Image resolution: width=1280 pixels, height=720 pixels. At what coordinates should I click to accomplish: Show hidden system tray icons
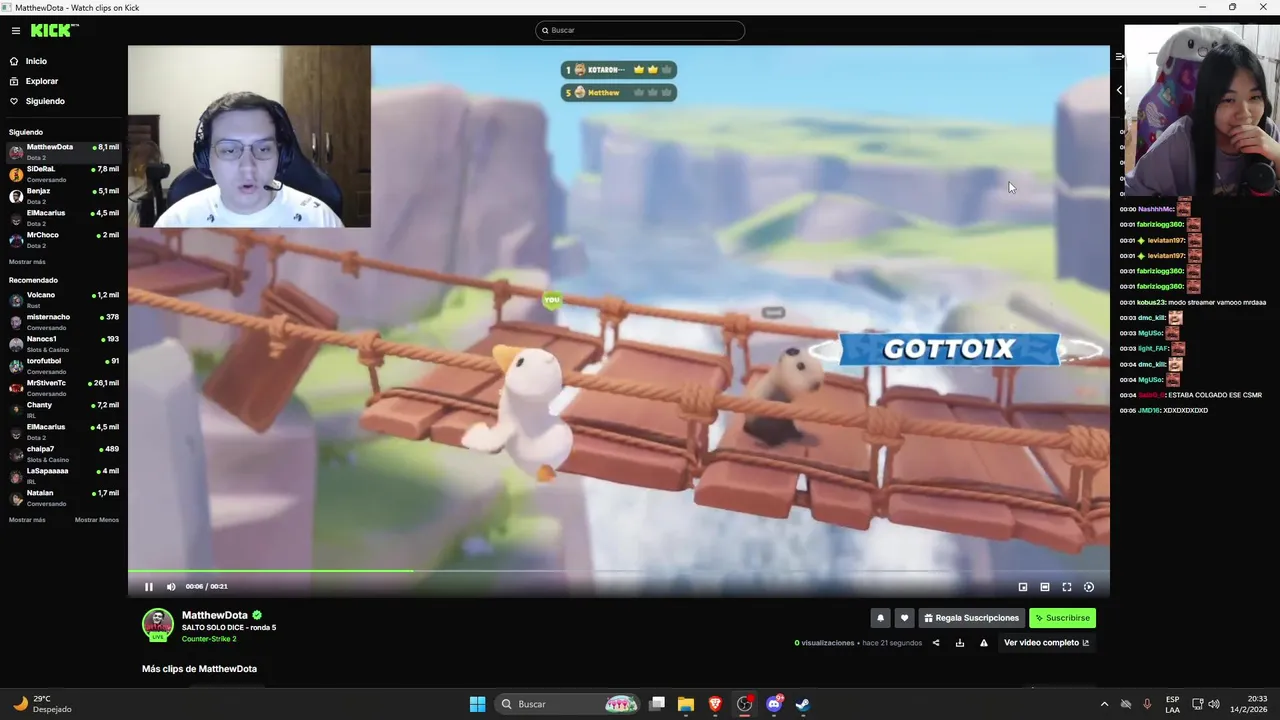[1104, 704]
